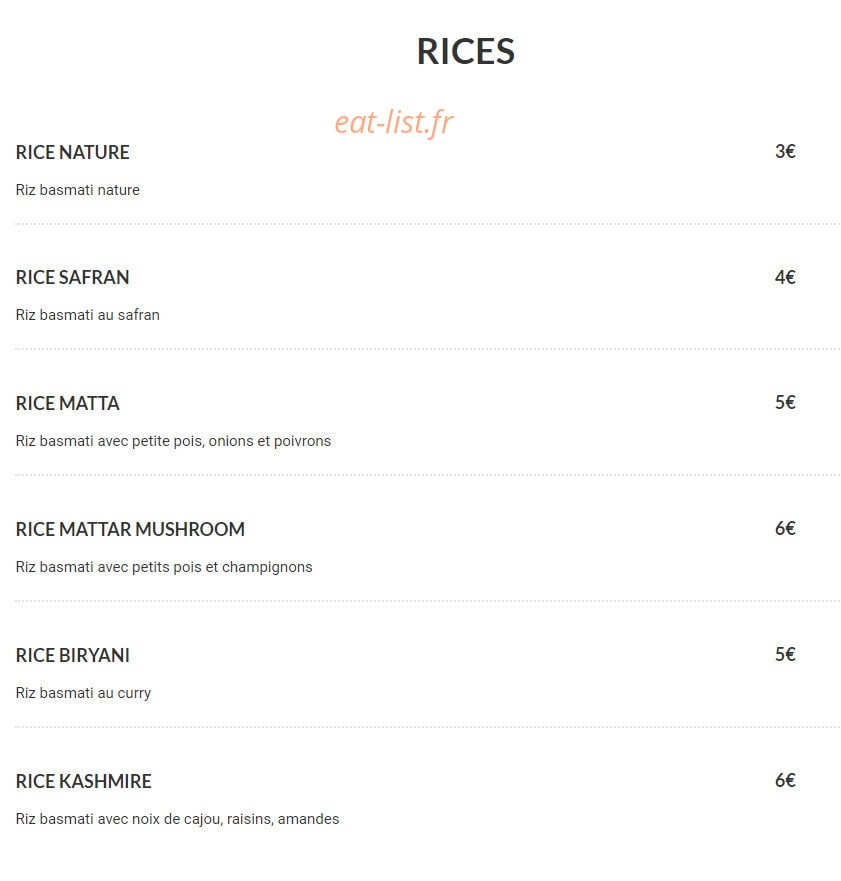Click the noix de cajou, raisins, amandes description
Image resolution: width=841 pixels, height=881 pixels.
click(178, 819)
